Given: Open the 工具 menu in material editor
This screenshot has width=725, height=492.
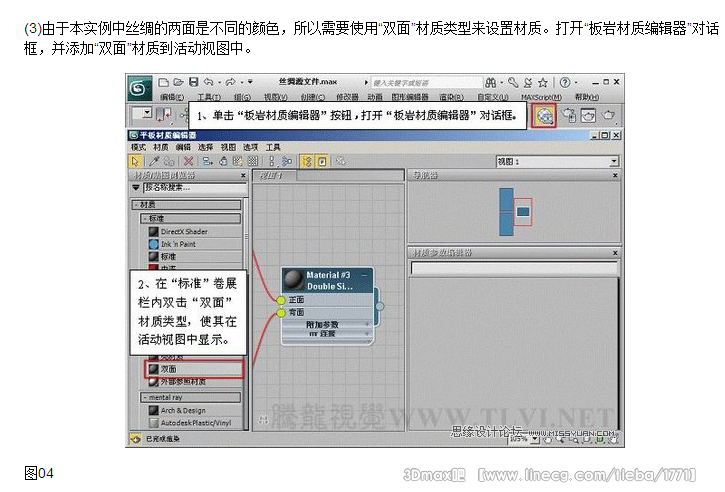Looking at the screenshot, I should click(x=273, y=147).
